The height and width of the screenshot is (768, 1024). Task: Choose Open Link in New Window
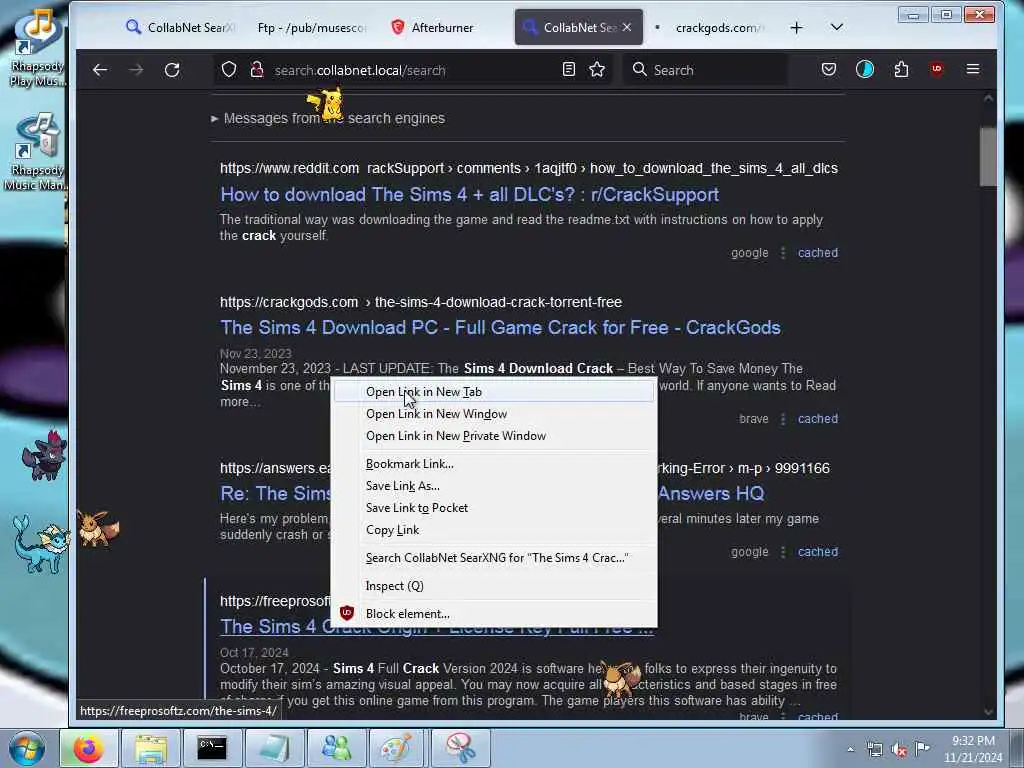[x=494, y=414]
